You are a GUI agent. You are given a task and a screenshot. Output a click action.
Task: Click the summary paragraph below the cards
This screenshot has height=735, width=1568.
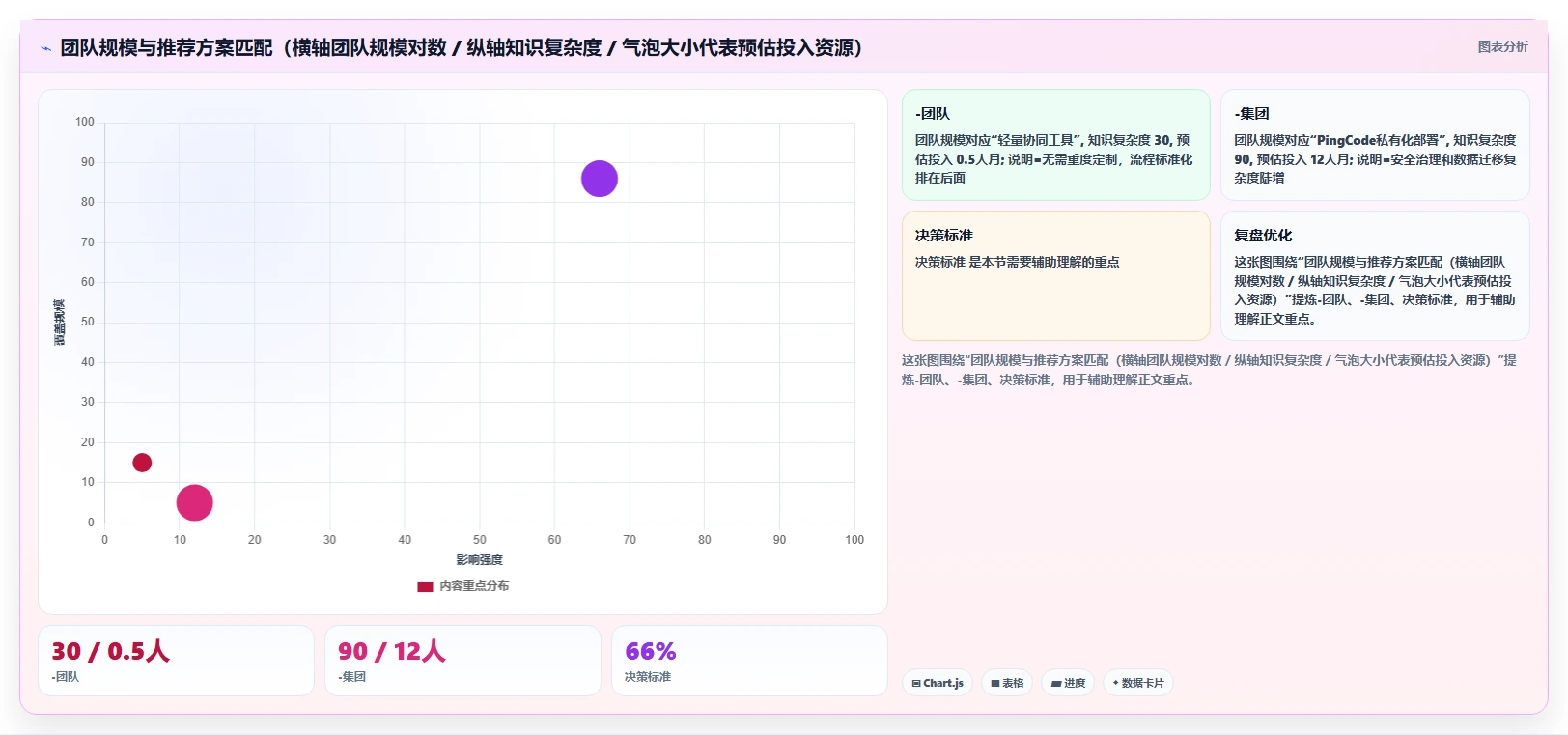[1209, 370]
